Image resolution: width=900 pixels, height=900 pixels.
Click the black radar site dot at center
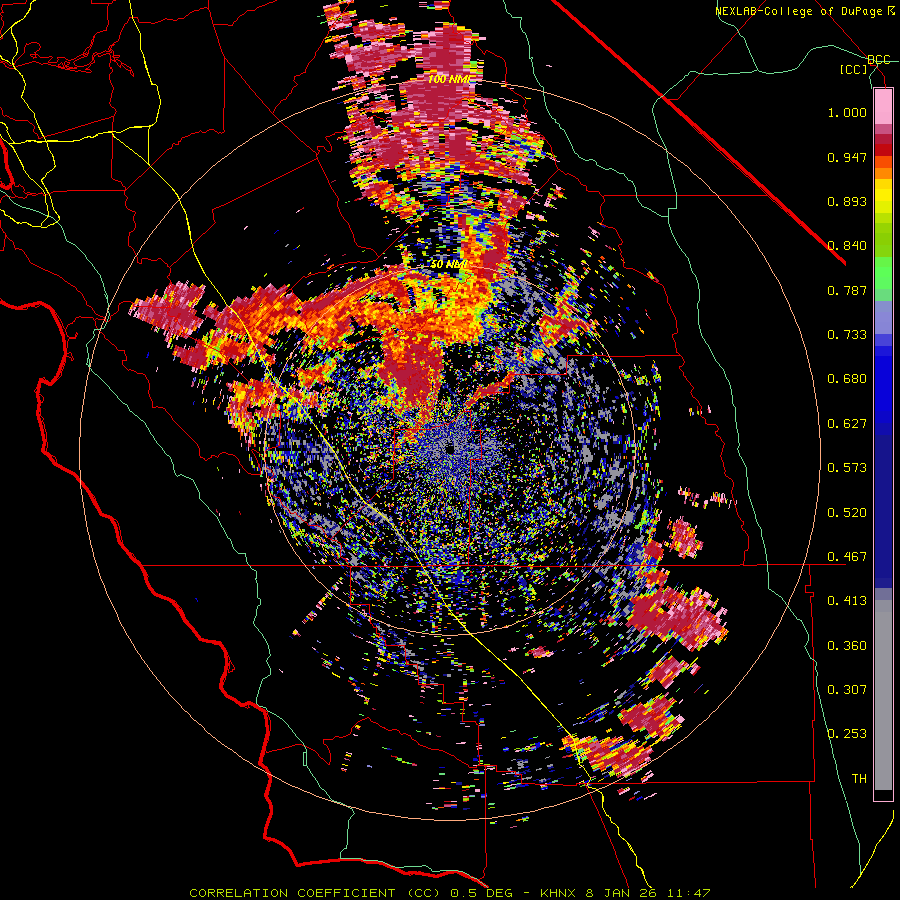point(449,449)
